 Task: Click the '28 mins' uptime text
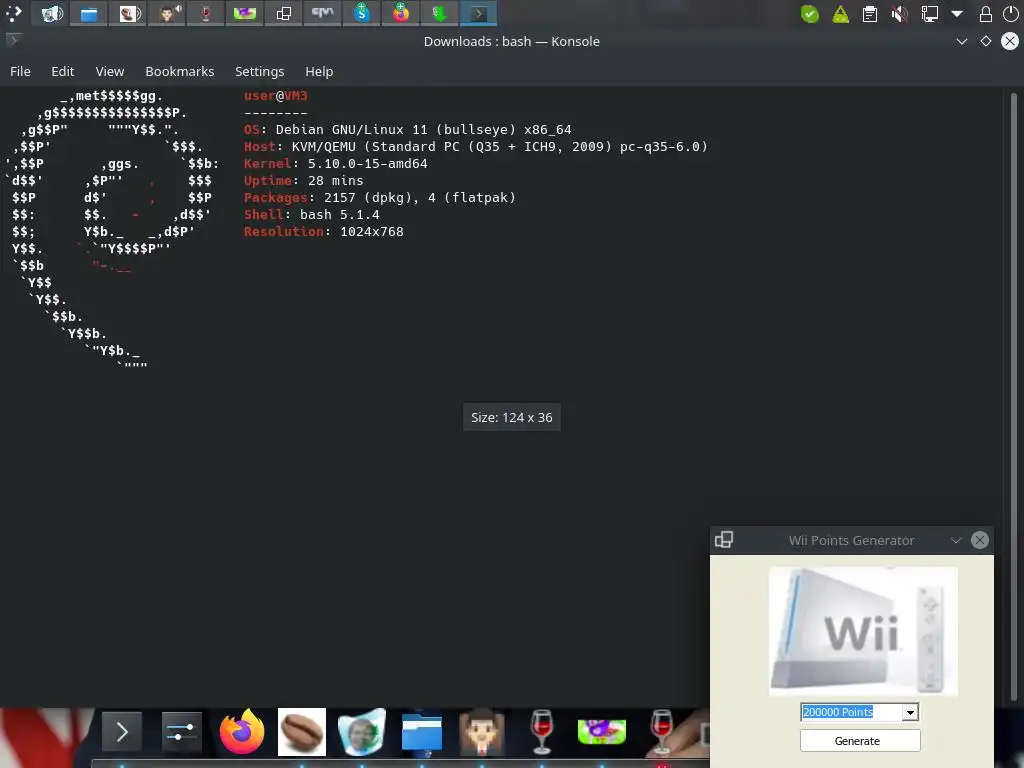coord(336,181)
